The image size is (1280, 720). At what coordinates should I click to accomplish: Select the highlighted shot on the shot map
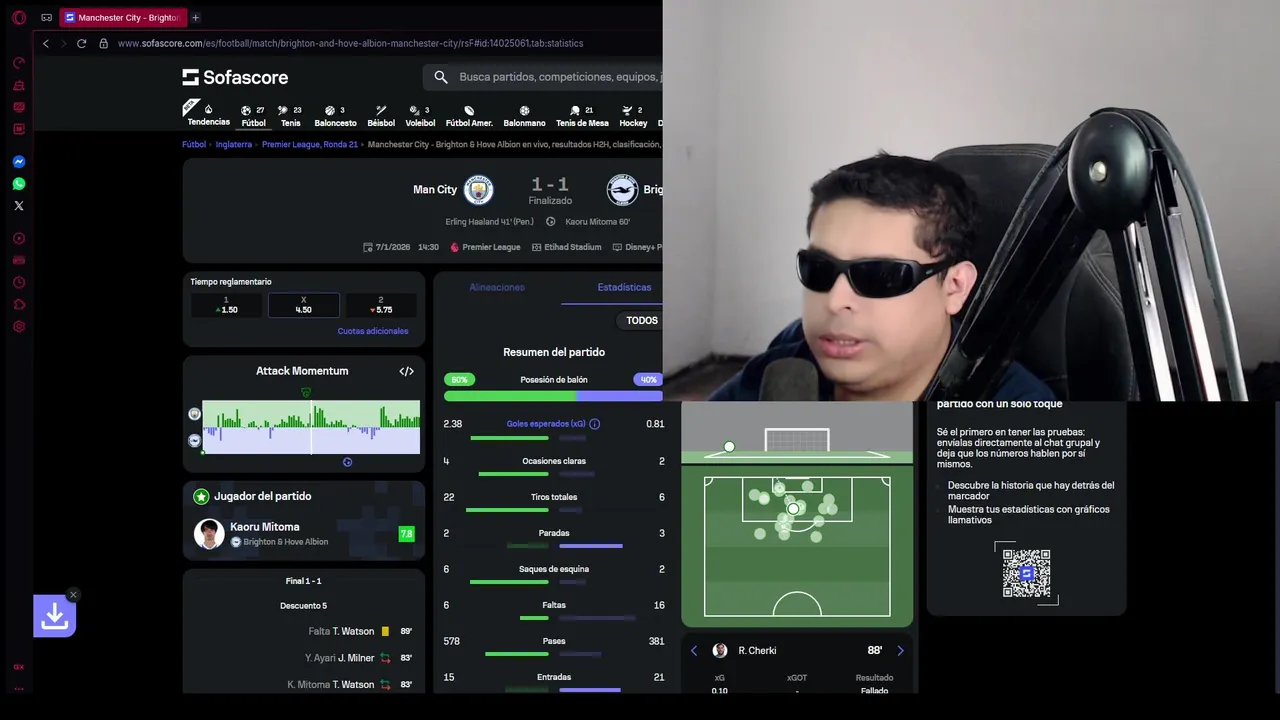(793, 509)
